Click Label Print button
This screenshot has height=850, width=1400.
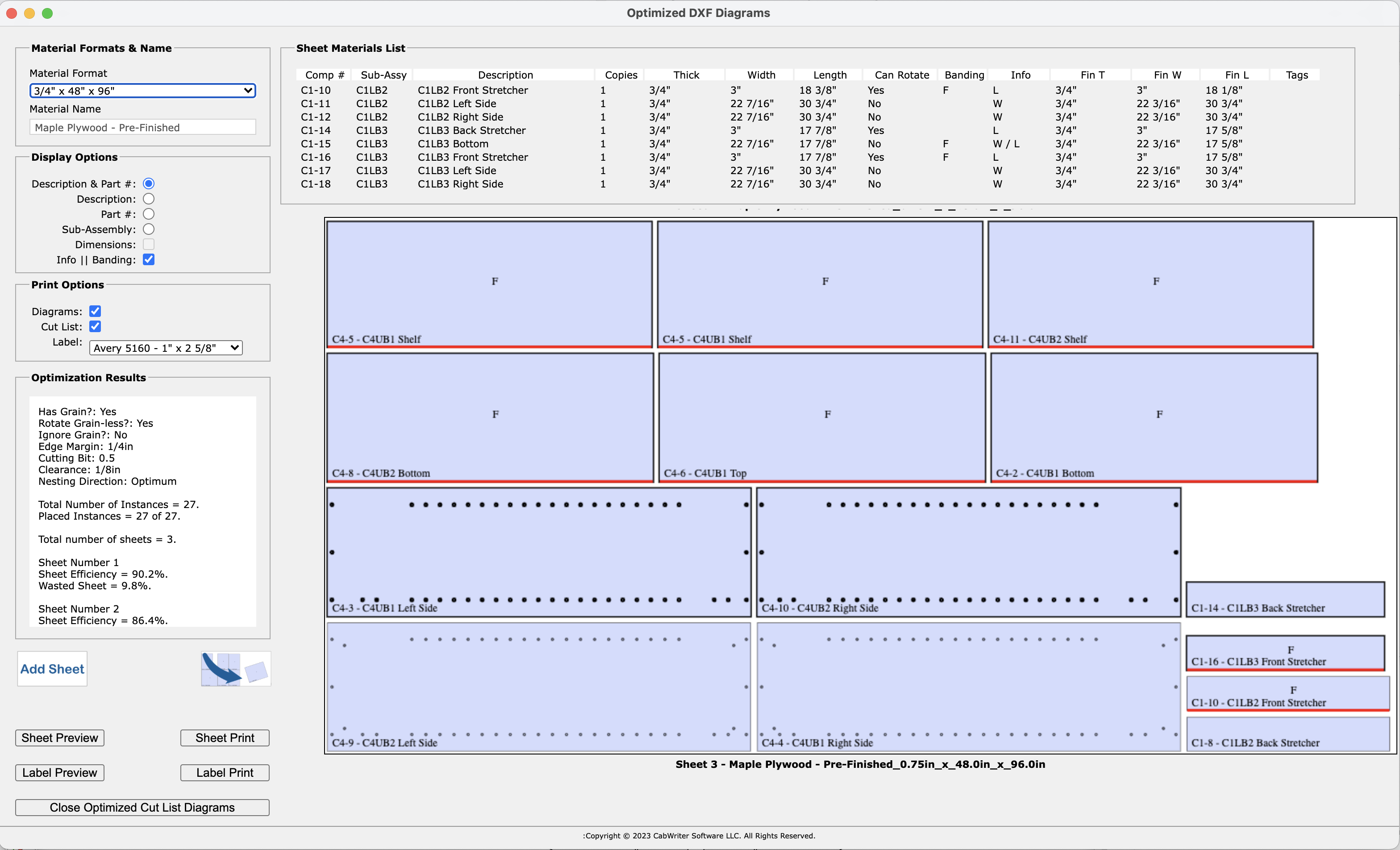point(225,773)
